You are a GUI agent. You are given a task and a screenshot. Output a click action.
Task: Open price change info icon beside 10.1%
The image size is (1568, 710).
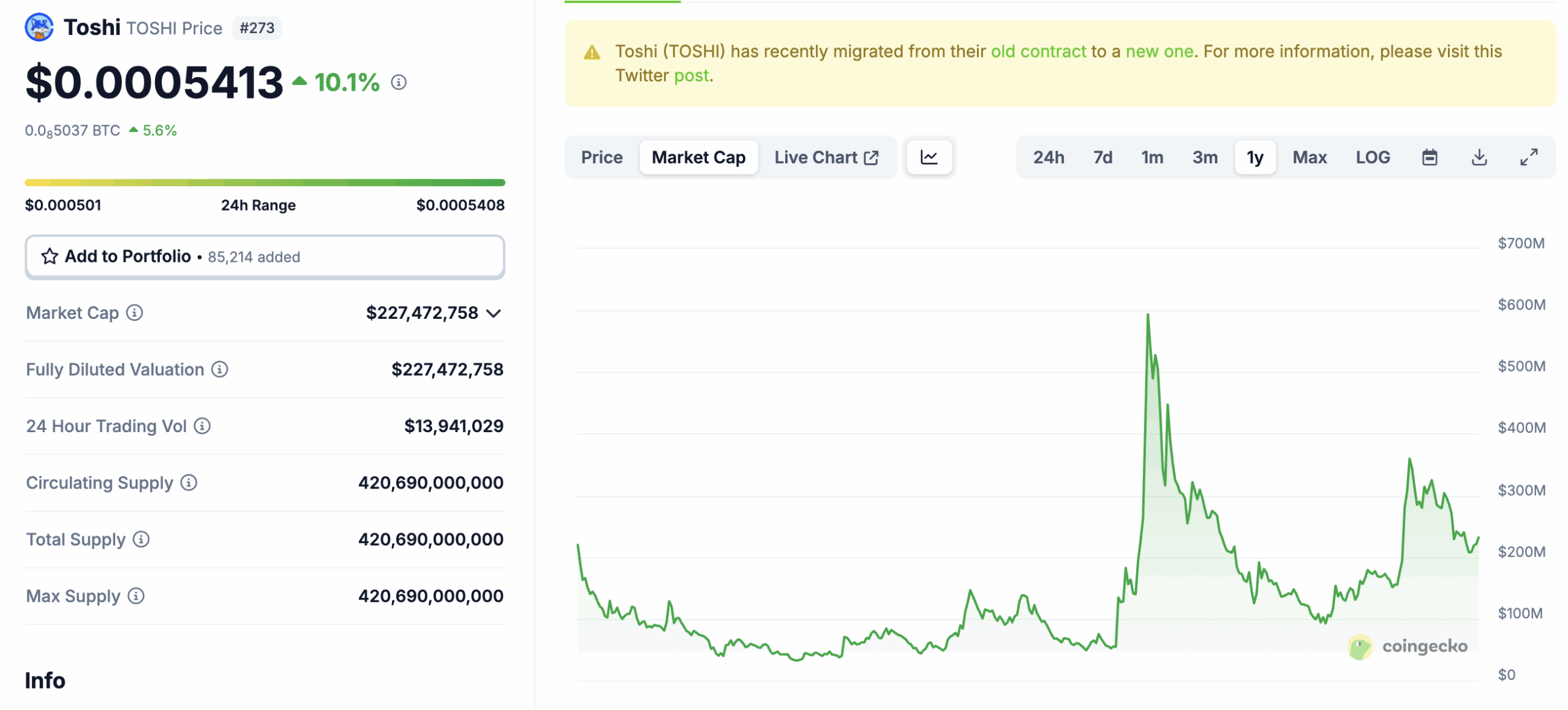(399, 82)
